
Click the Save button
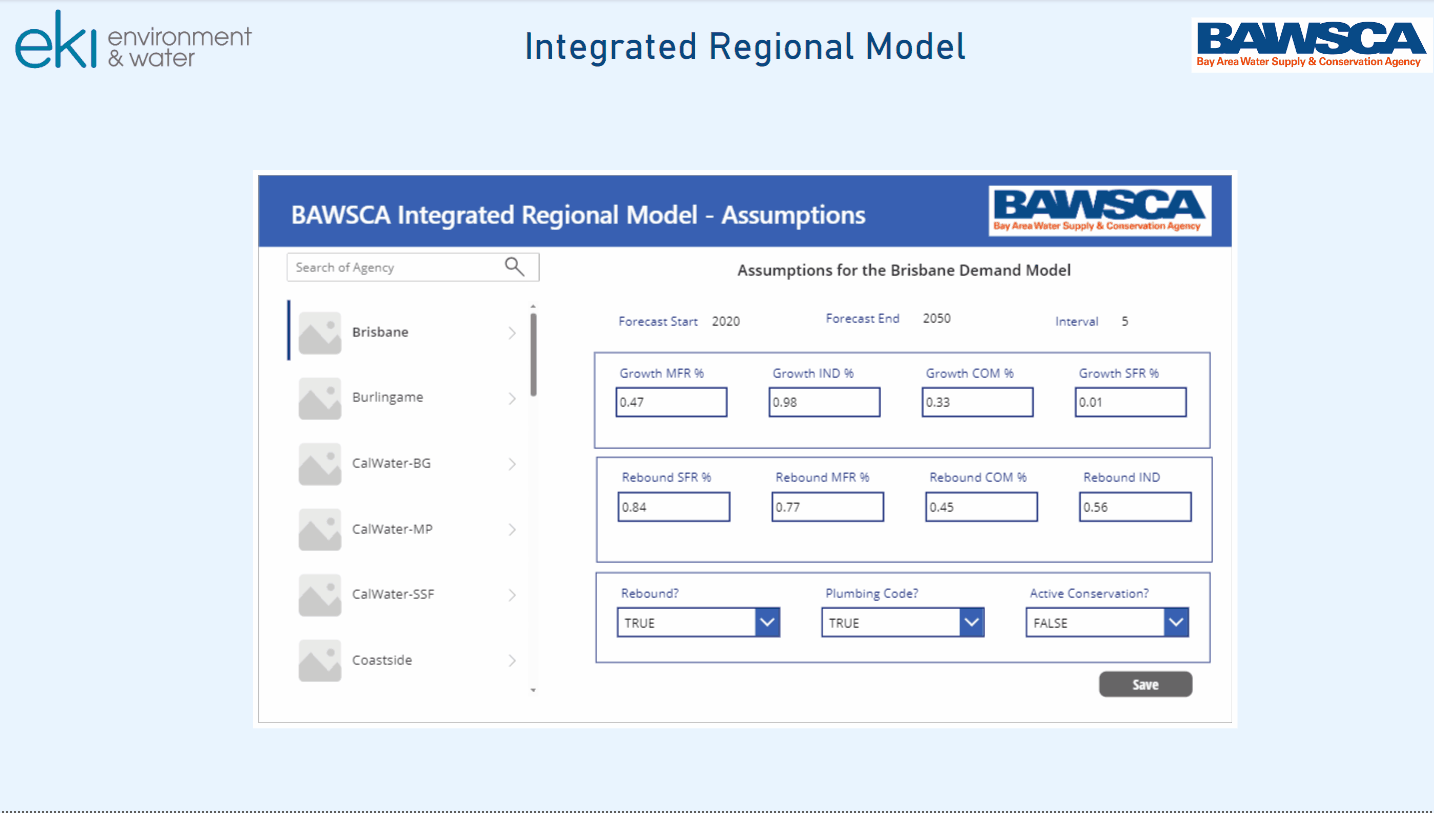coord(1146,684)
